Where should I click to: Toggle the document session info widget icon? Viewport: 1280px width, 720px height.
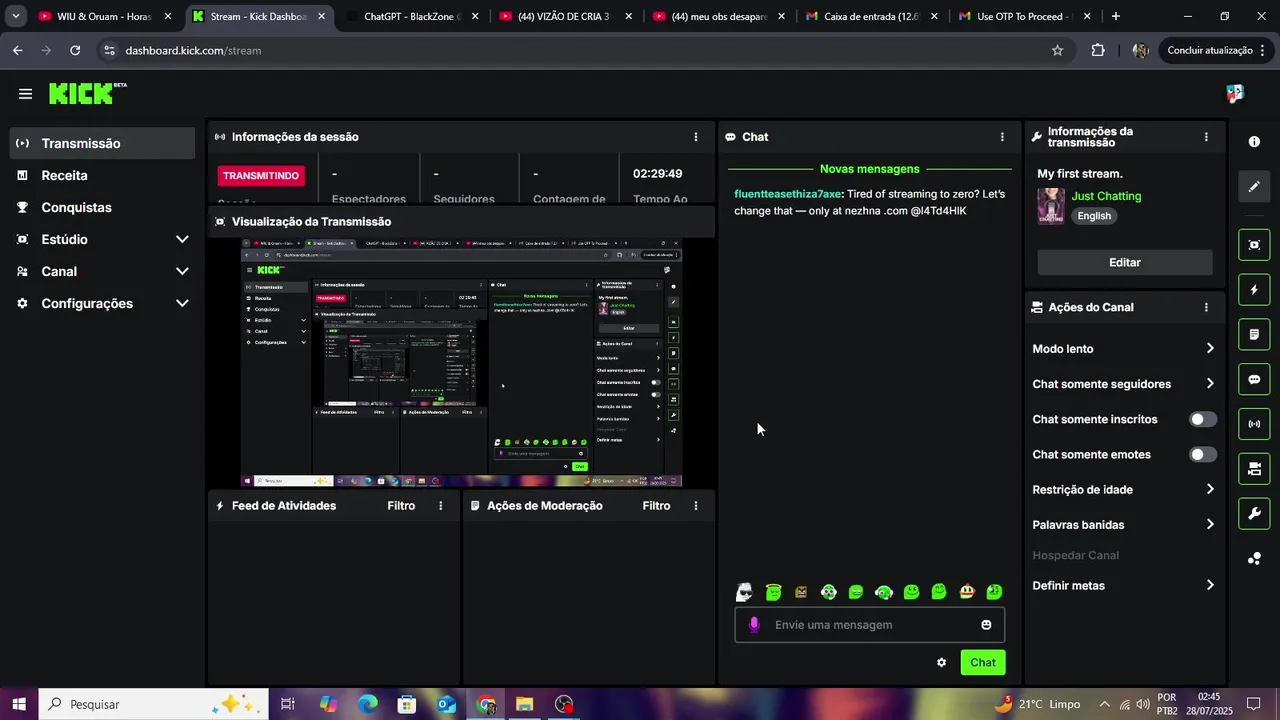(1254, 334)
